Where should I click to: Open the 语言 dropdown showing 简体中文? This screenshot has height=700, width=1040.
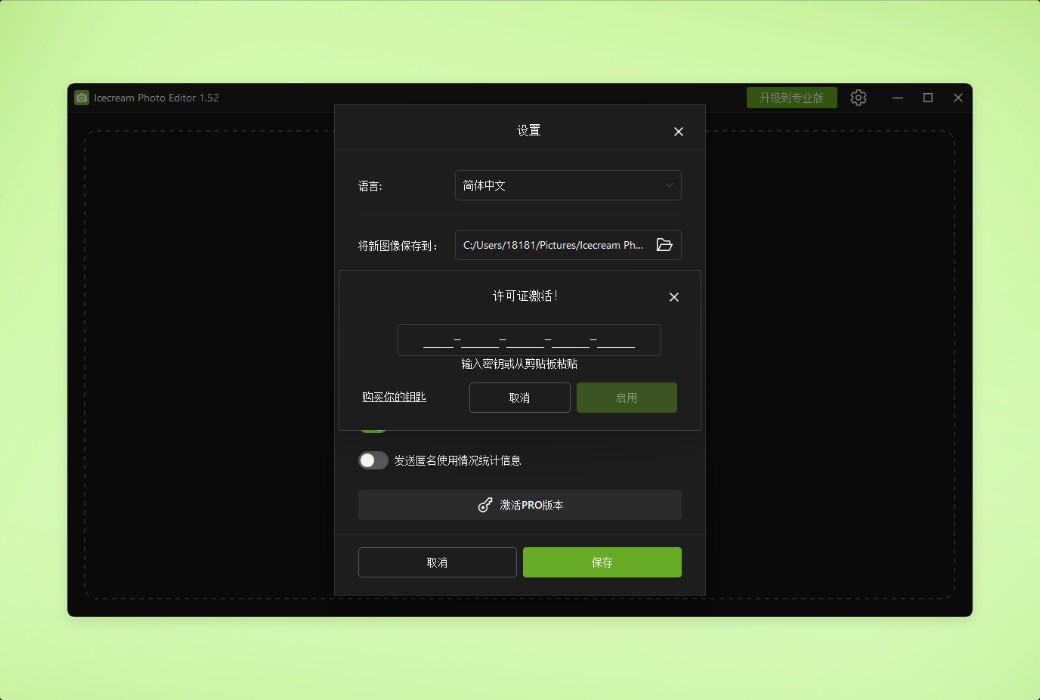(568, 185)
